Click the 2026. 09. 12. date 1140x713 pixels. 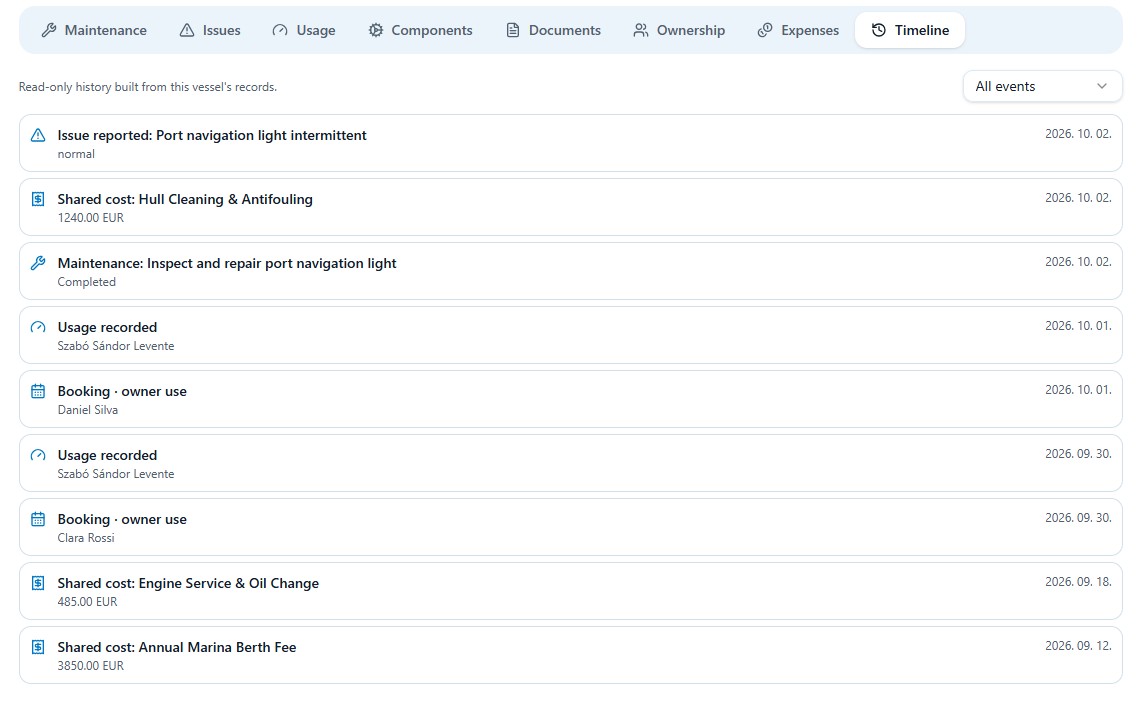pyautogui.click(x=1078, y=645)
